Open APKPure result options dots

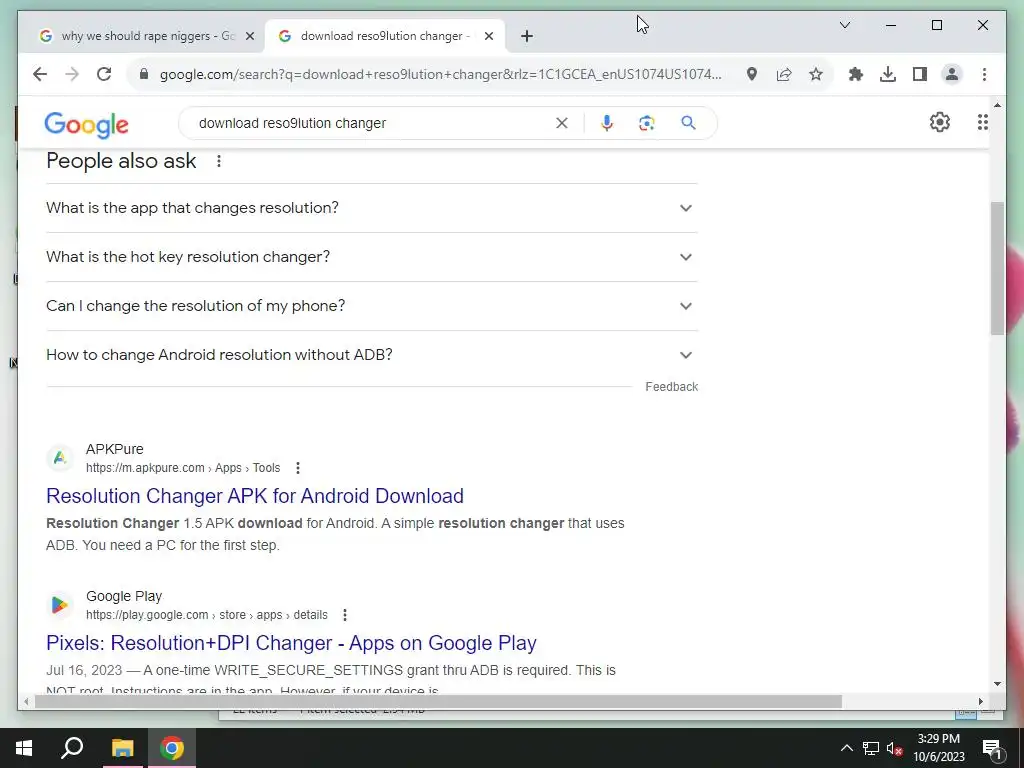pyautogui.click(x=298, y=468)
